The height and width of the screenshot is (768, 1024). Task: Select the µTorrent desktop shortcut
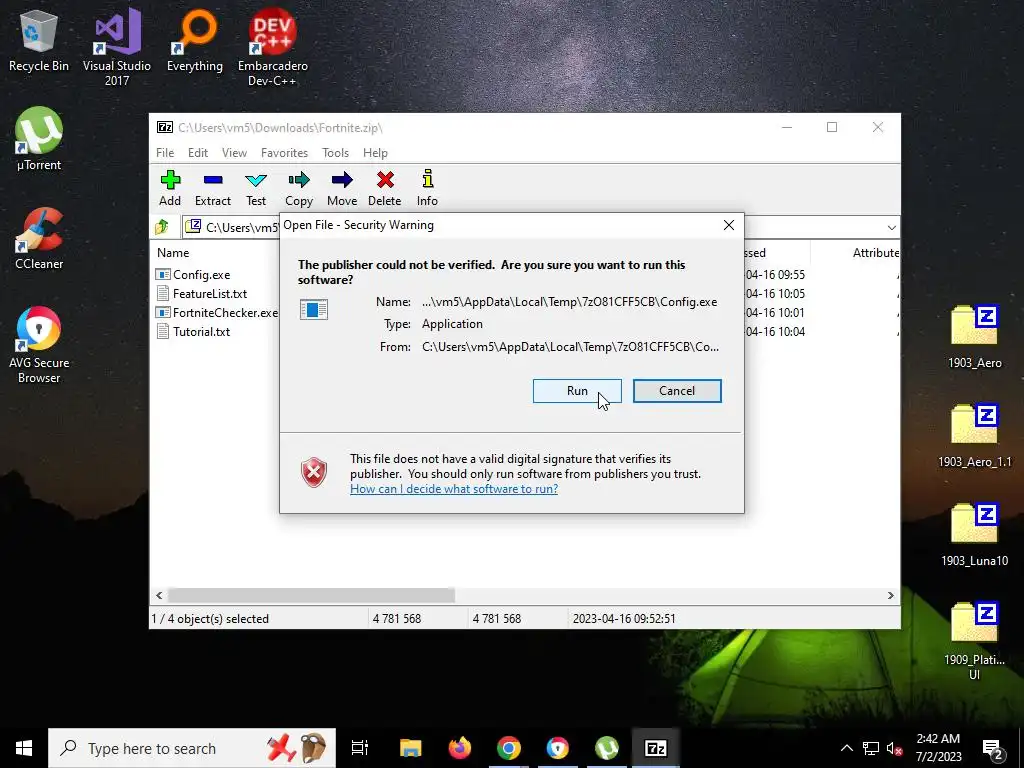pos(39,138)
